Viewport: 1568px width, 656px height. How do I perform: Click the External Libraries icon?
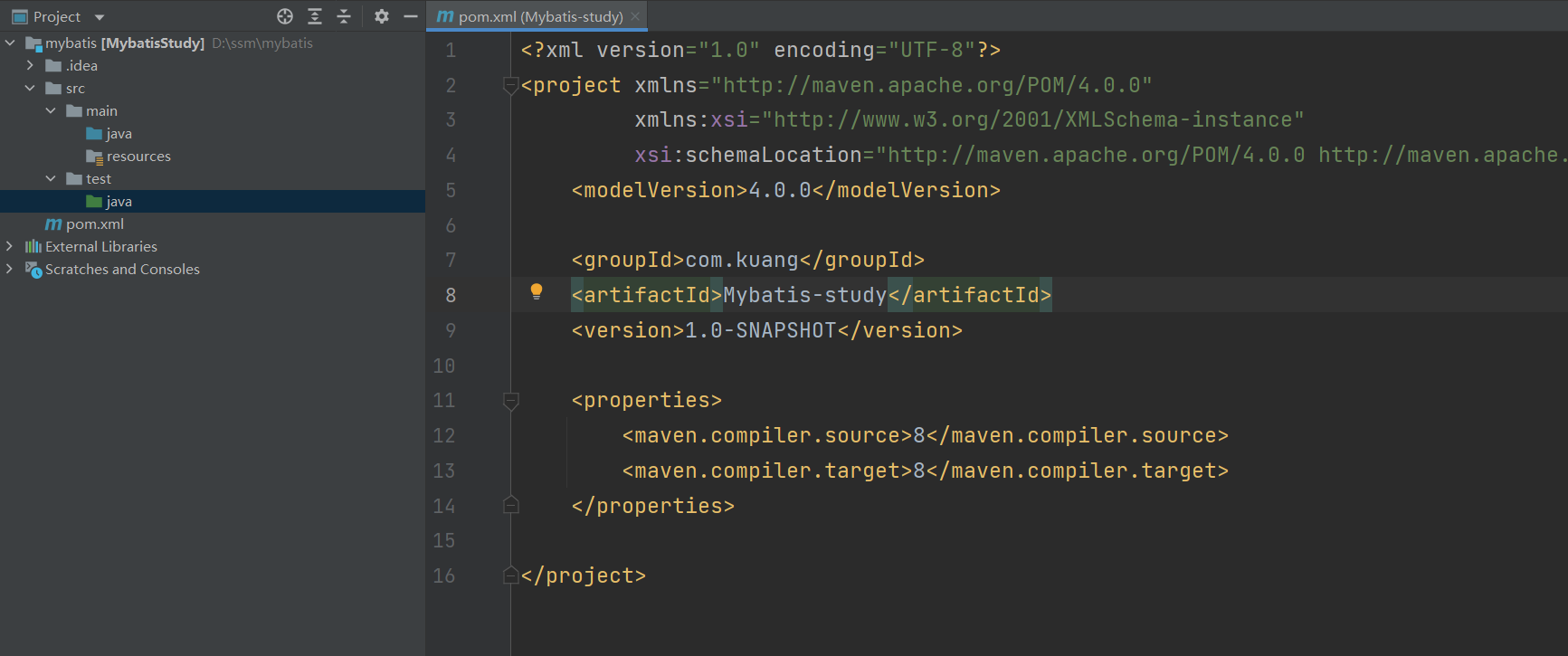(x=33, y=246)
